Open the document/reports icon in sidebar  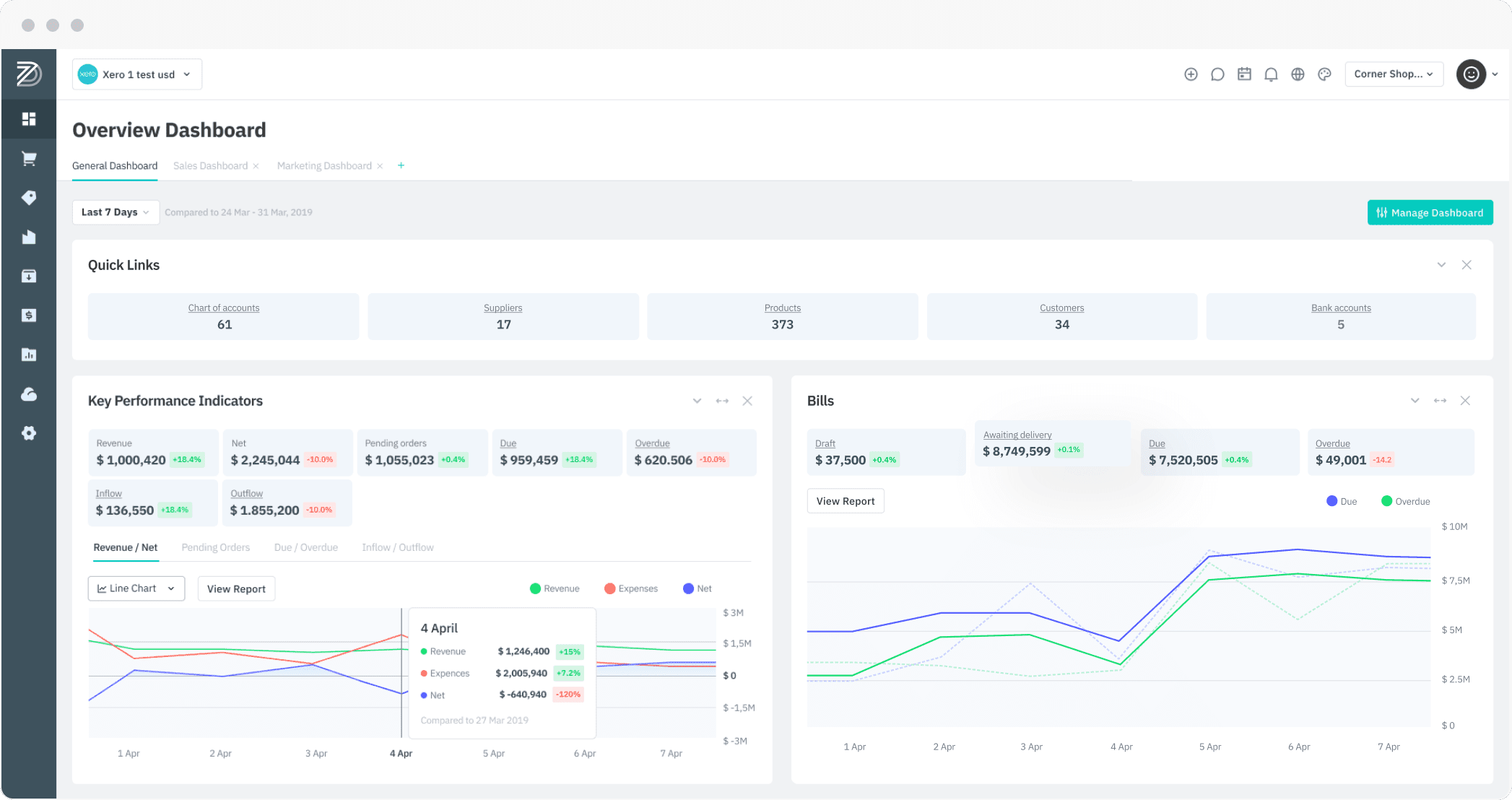click(28, 237)
